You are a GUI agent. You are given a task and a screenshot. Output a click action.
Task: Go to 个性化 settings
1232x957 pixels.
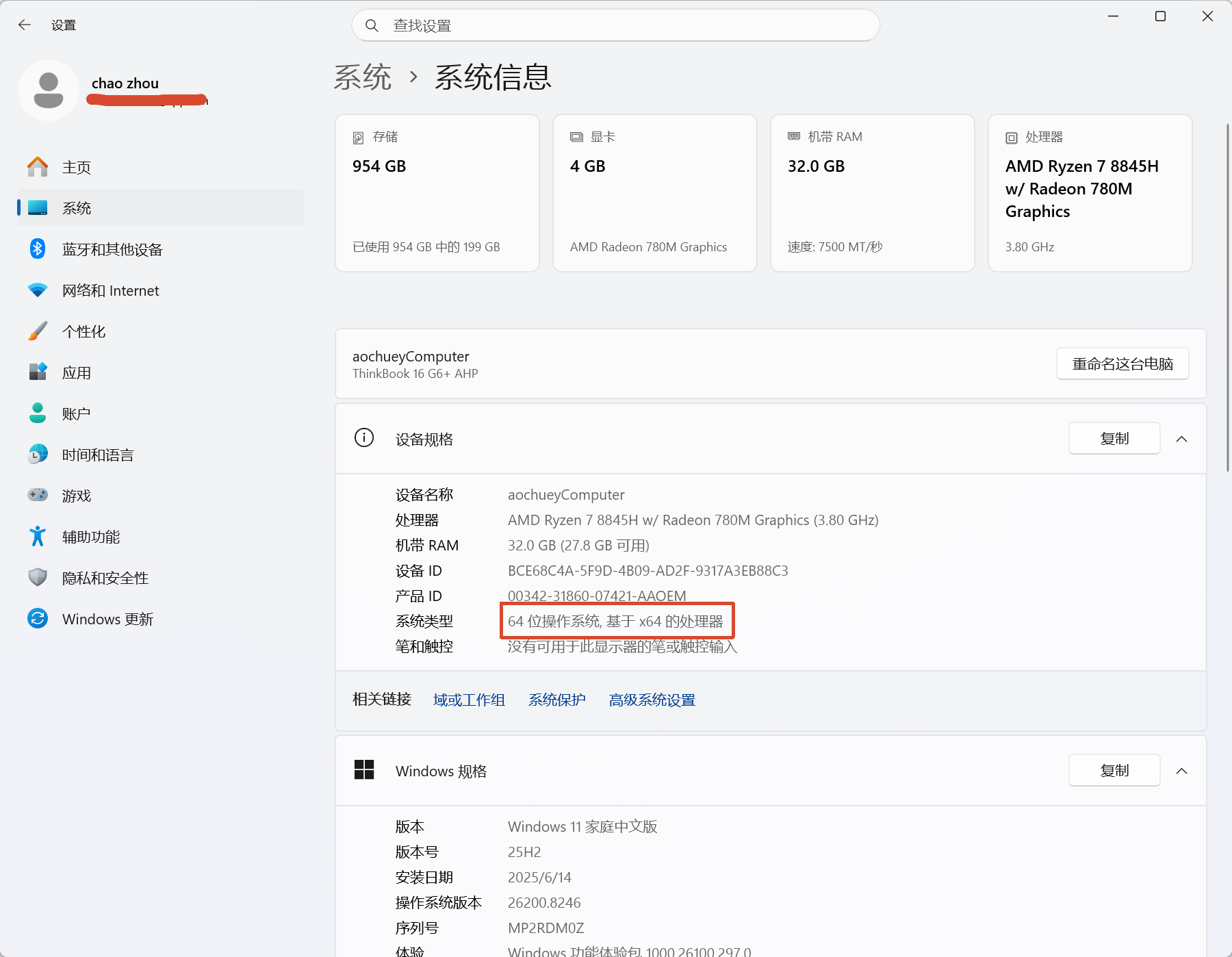(x=160, y=331)
